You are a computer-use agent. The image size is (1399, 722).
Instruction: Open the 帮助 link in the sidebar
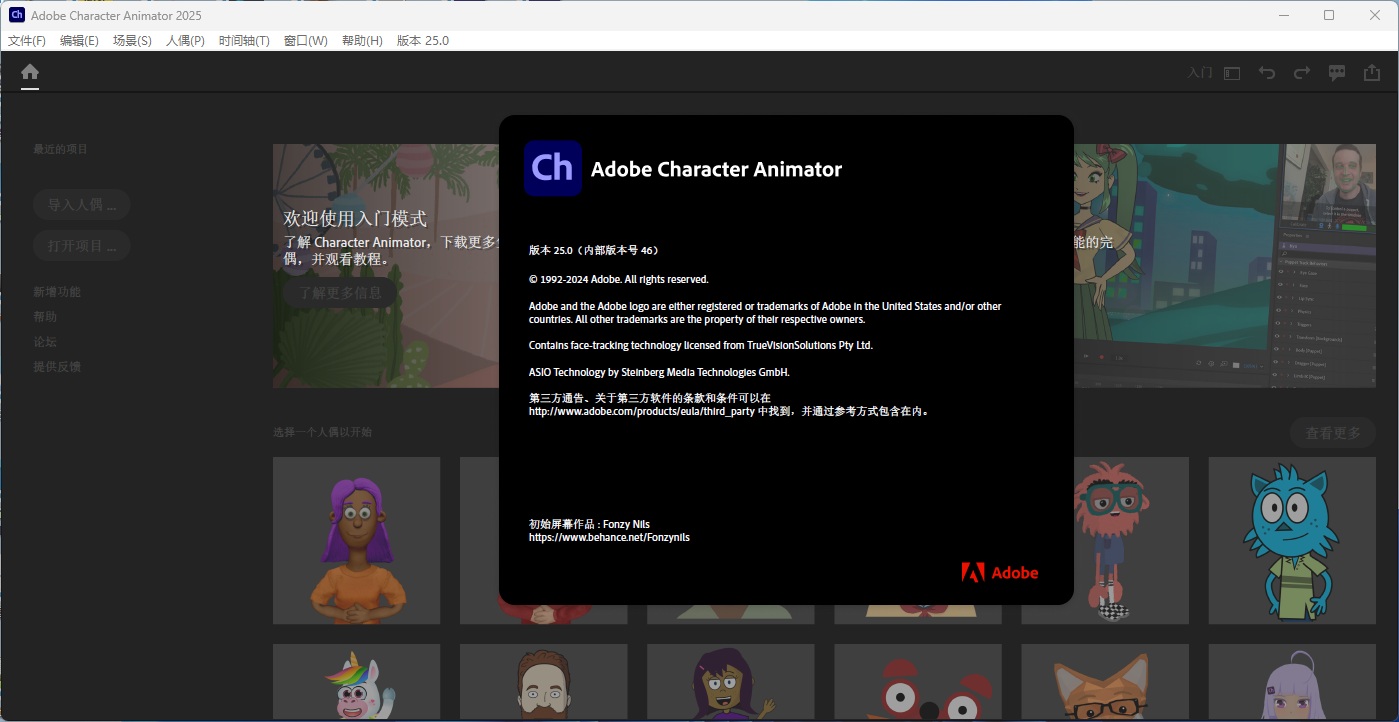[x=45, y=317]
